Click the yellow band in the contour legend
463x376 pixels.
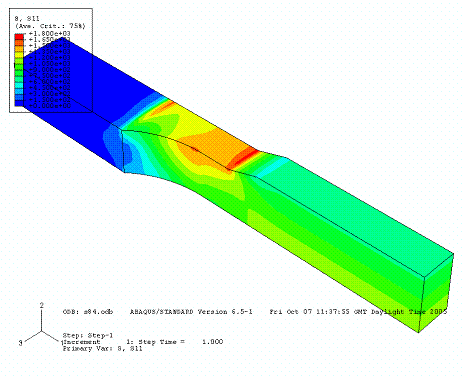point(19,55)
